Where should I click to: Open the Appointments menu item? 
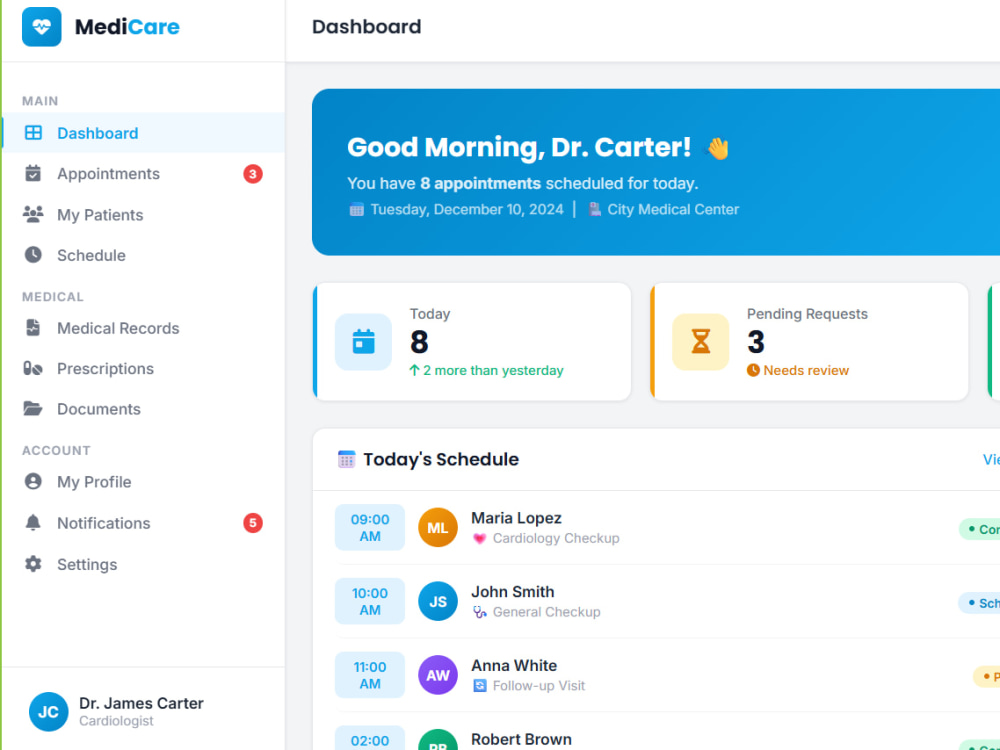143,173
